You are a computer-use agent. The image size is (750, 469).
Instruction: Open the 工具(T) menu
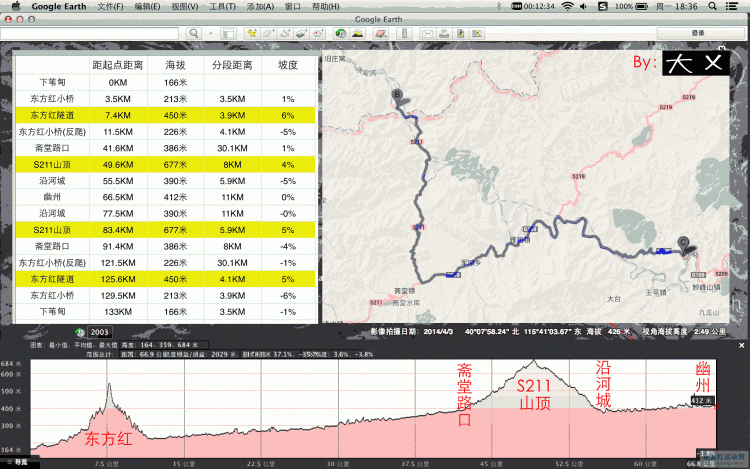(223, 6)
